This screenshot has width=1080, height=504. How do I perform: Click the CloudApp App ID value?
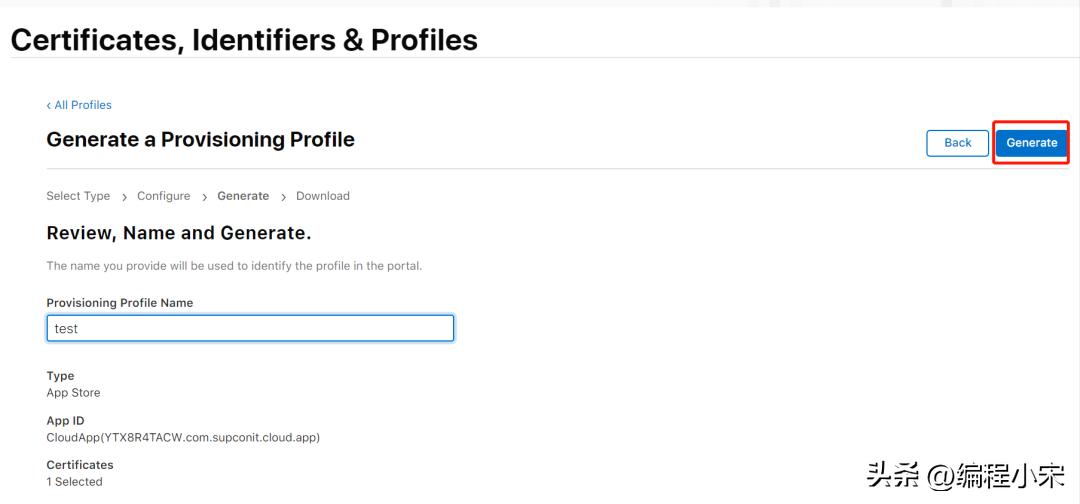183,437
